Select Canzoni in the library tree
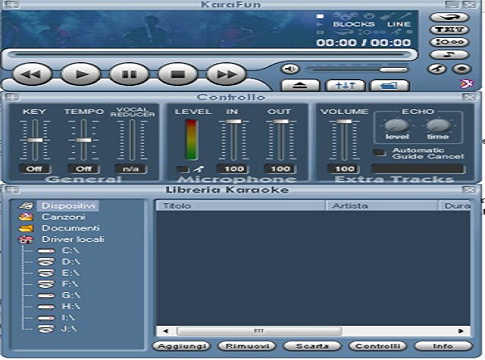This screenshot has width=485, height=360. click(x=63, y=217)
